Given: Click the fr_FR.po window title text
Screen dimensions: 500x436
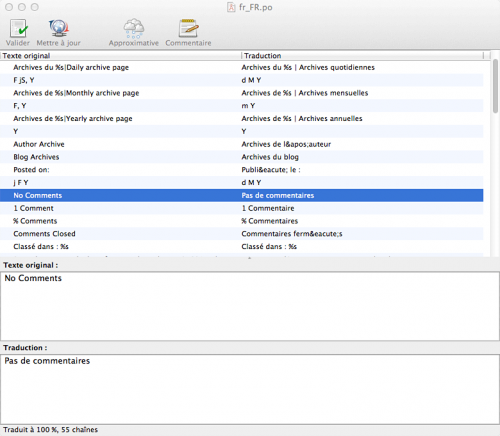Looking at the screenshot, I should point(256,7).
